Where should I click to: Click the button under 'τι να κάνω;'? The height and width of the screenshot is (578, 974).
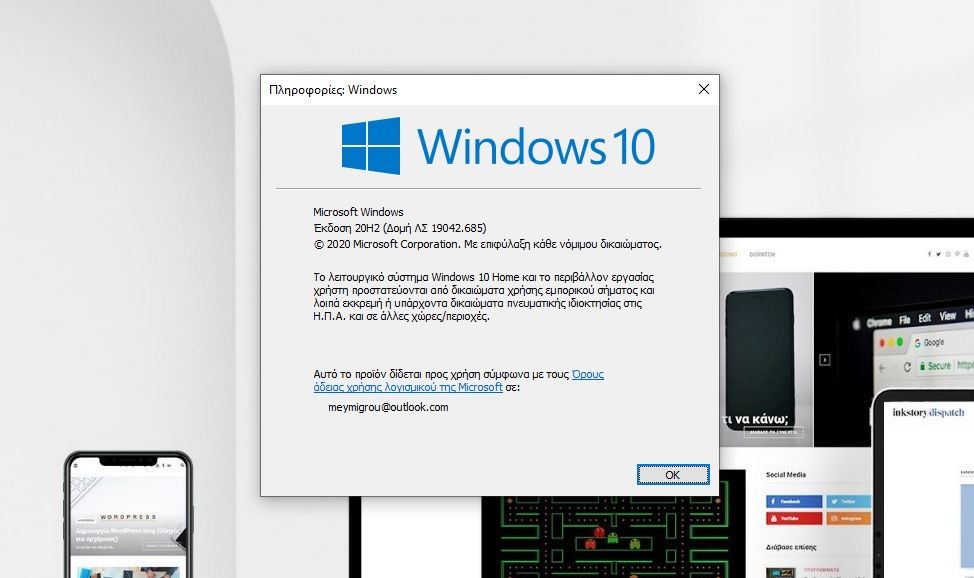pyautogui.click(x=773, y=432)
